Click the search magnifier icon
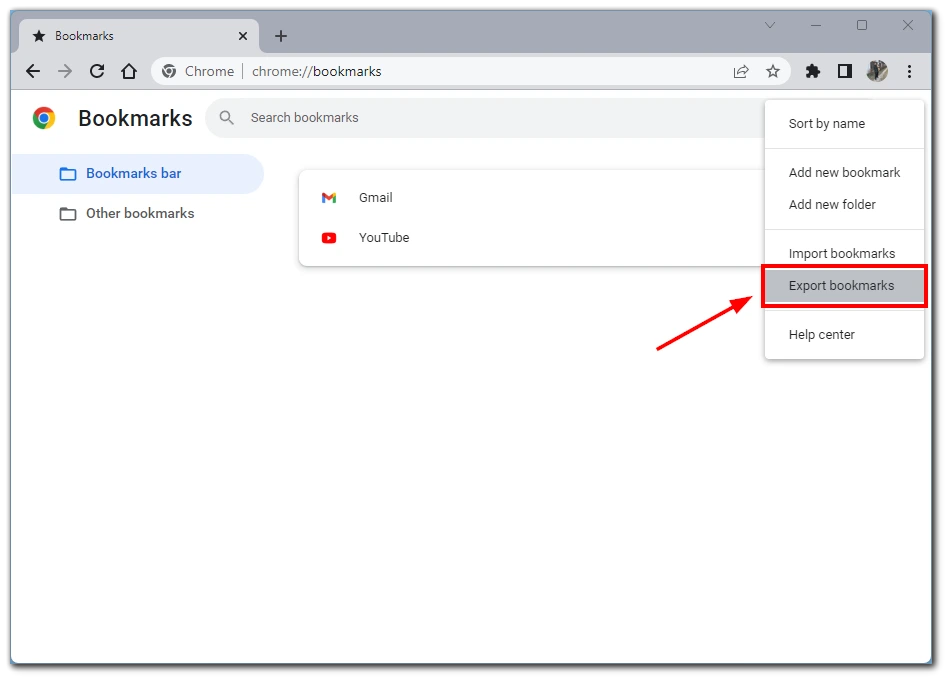 coord(227,118)
